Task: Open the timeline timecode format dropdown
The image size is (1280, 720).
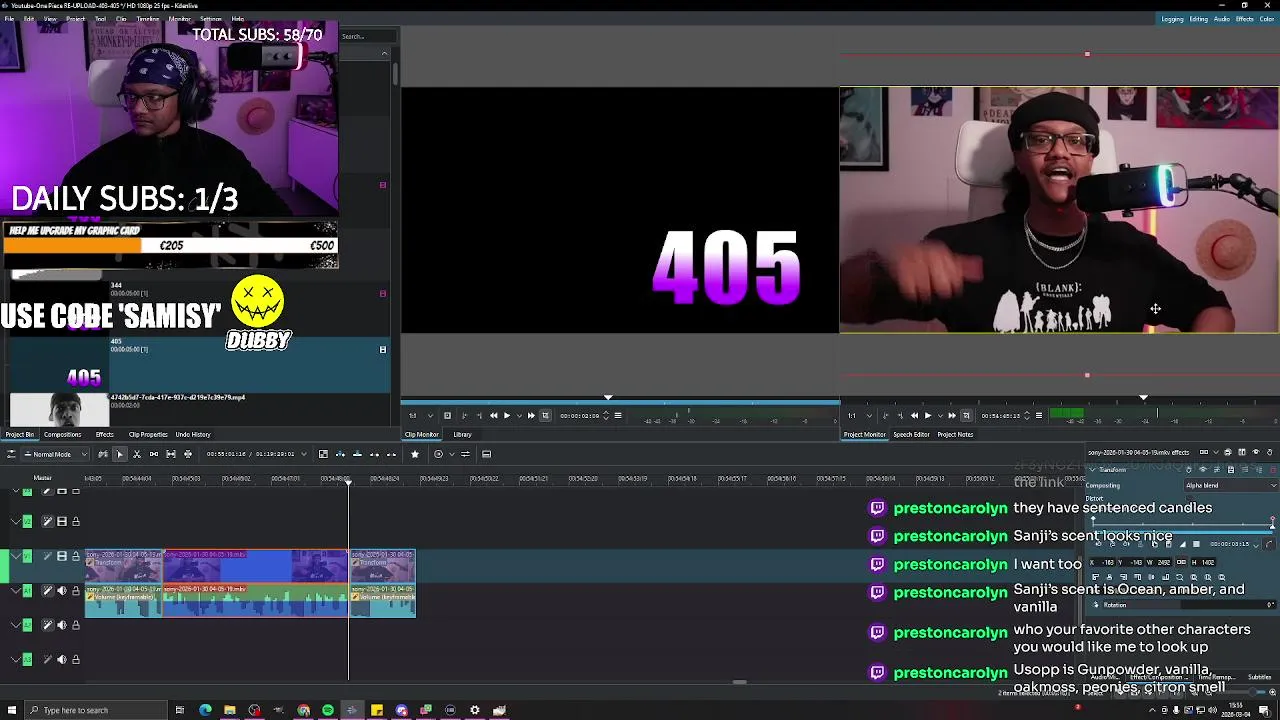Action: [304, 454]
